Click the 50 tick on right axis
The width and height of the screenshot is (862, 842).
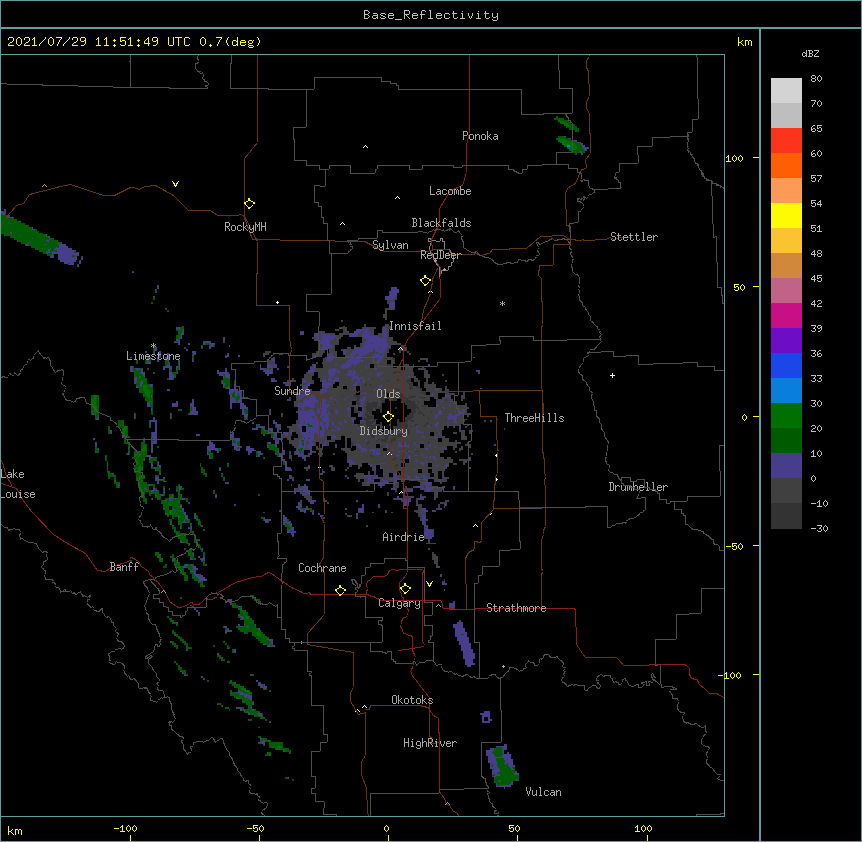[x=739, y=287]
